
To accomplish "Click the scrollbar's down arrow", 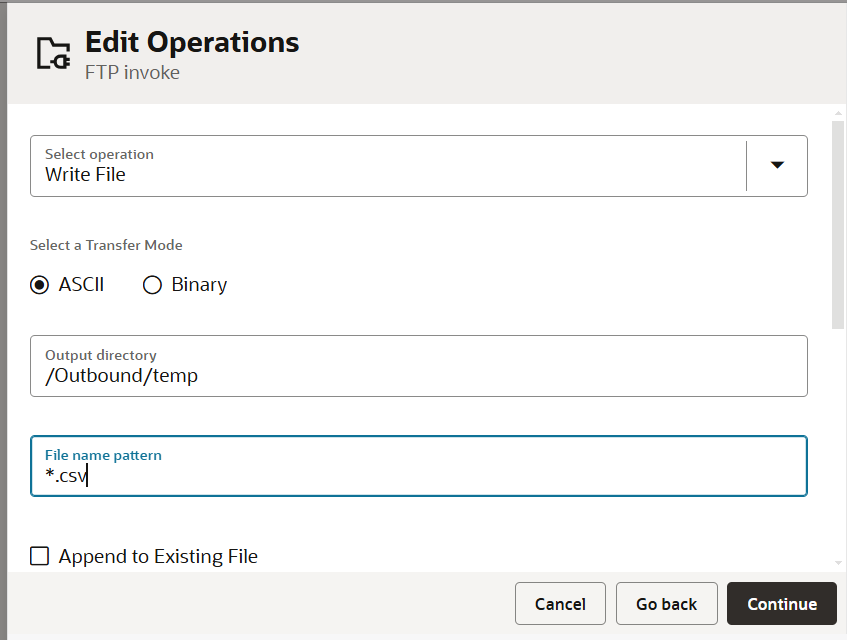I will click(838, 563).
